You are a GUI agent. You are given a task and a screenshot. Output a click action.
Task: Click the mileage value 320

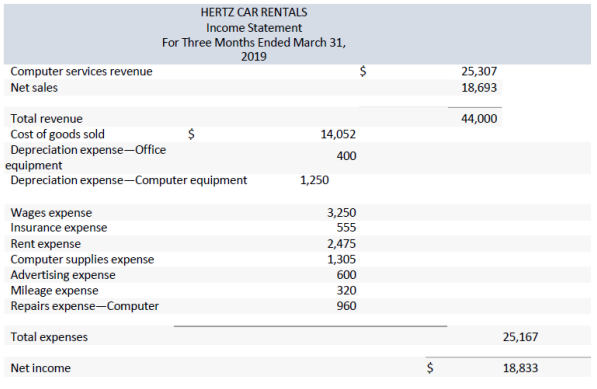[x=346, y=290]
